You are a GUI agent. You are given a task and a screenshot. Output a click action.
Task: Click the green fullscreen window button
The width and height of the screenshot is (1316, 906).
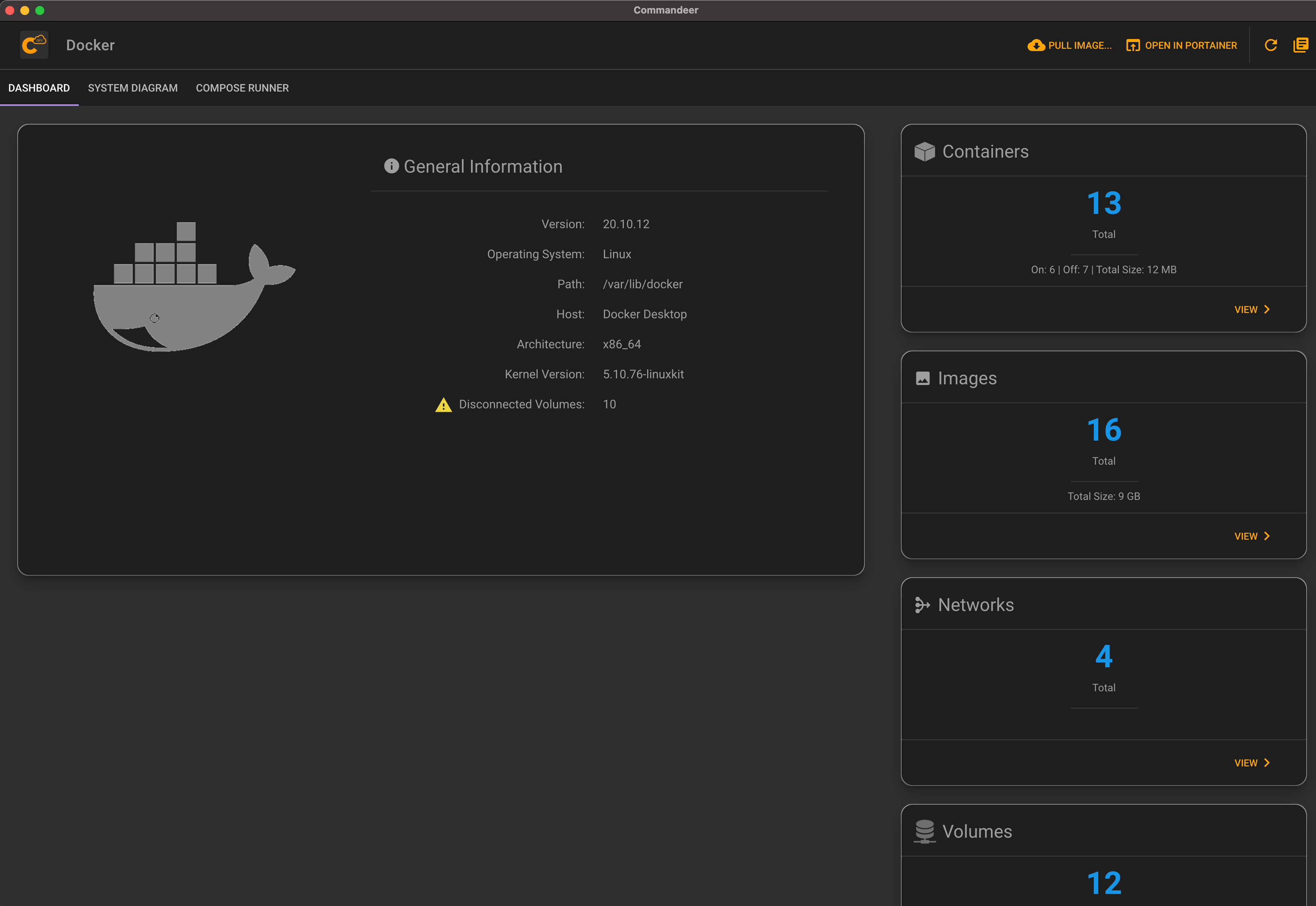[40, 10]
